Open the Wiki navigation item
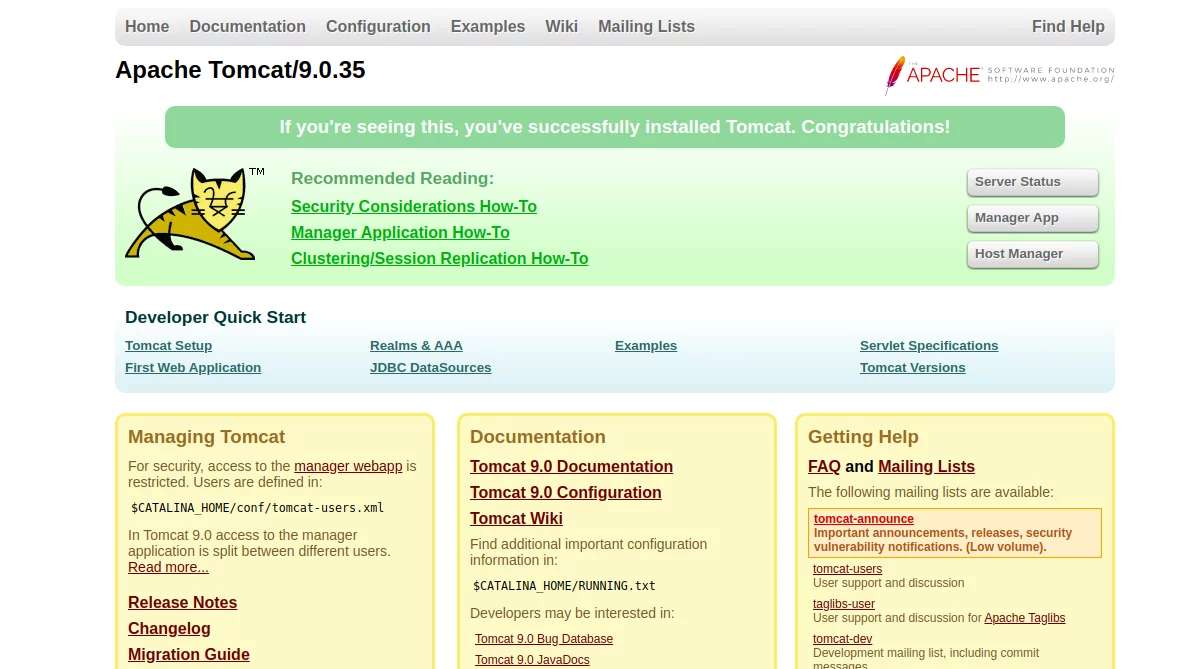This screenshot has height=669, width=1203. tap(561, 27)
